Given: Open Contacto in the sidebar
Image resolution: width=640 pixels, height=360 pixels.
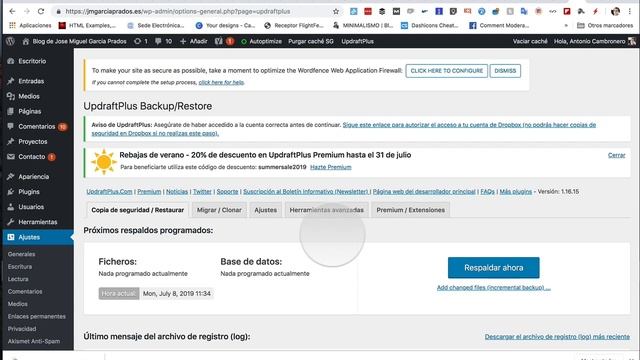Looking at the screenshot, I should (x=31, y=157).
